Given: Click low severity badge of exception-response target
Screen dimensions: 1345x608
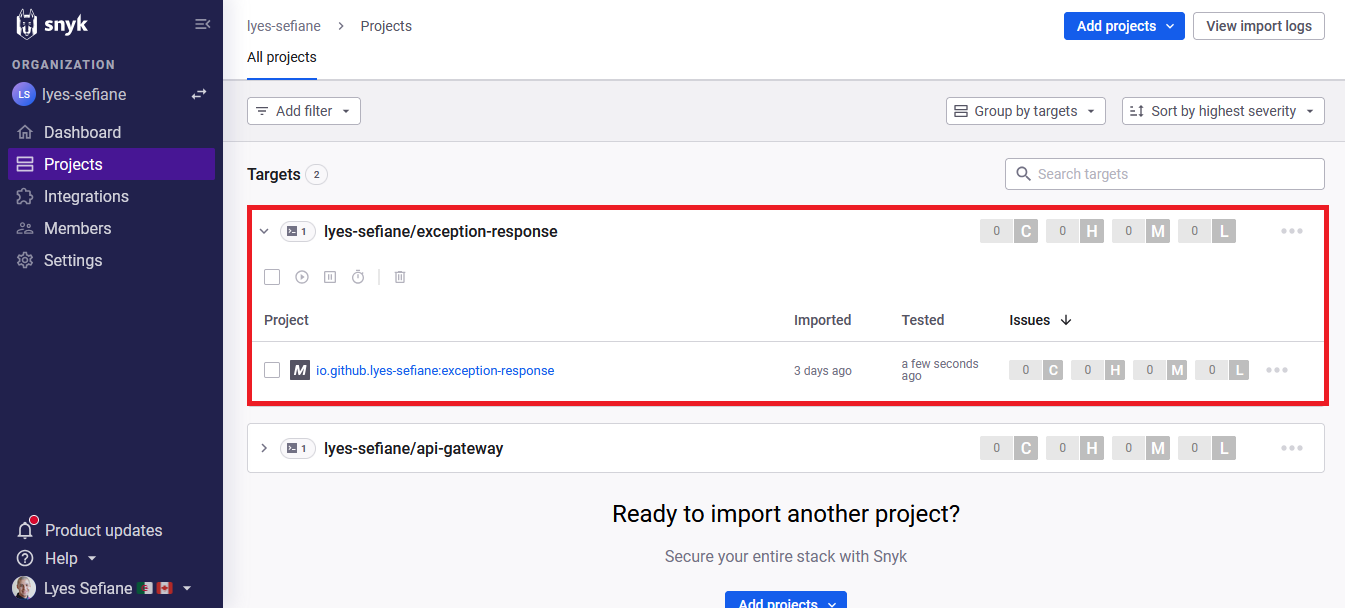Looking at the screenshot, I should tap(1207, 231).
